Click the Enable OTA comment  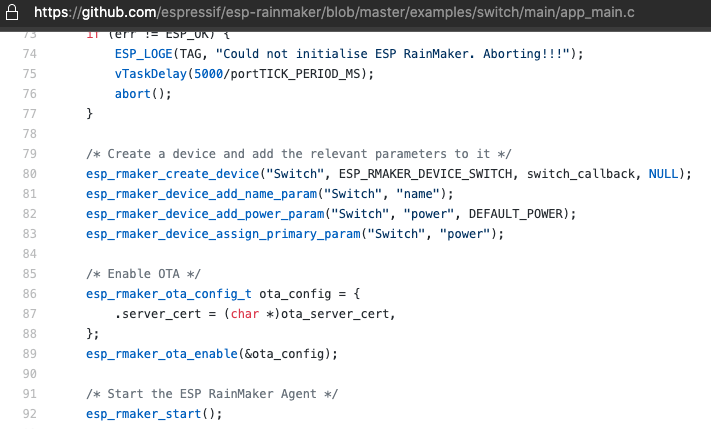pyautogui.click(x=143, y=274)
